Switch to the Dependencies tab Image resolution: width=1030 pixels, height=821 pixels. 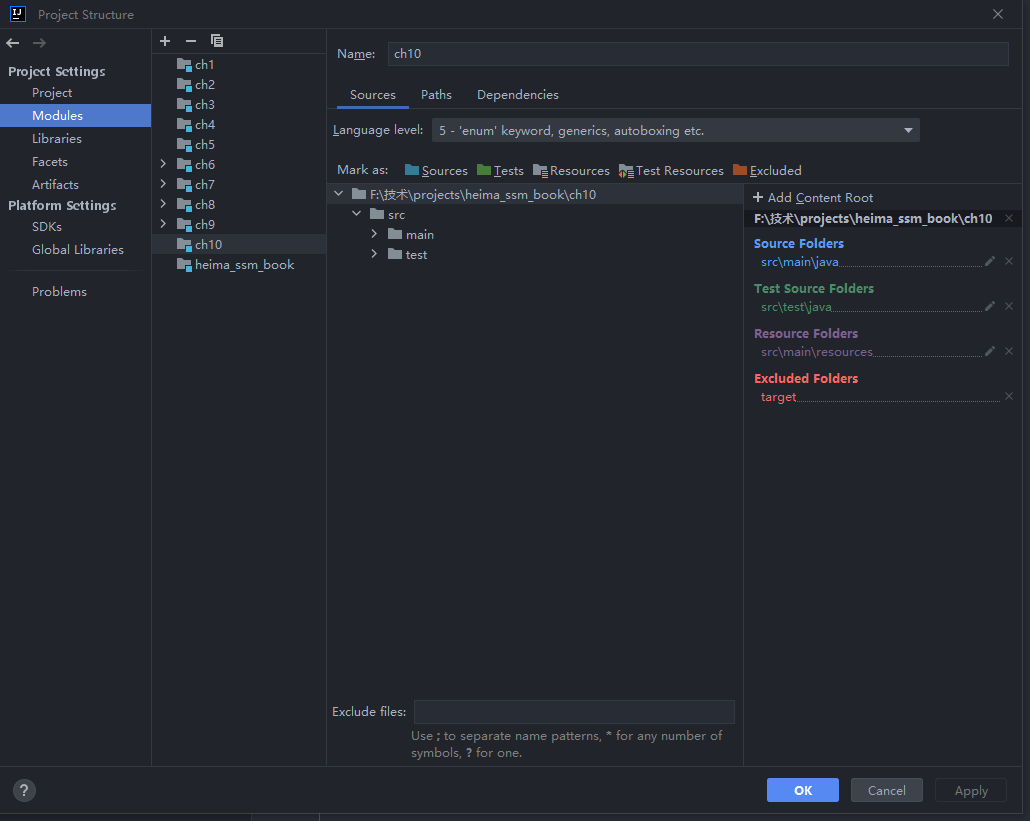(x=518, y=95)
